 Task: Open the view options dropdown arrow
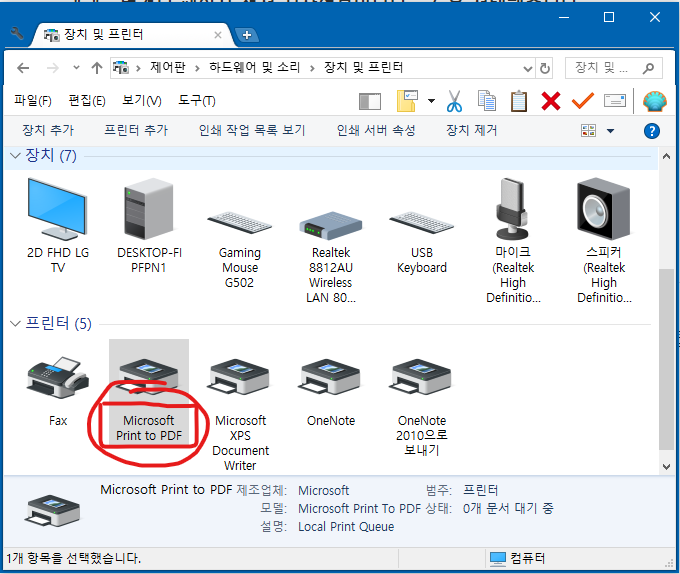[x=610, y=131]
